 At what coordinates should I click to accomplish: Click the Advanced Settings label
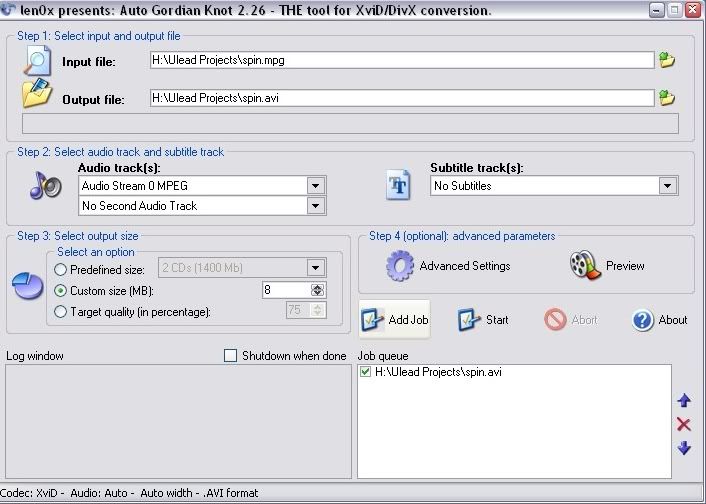465,266
